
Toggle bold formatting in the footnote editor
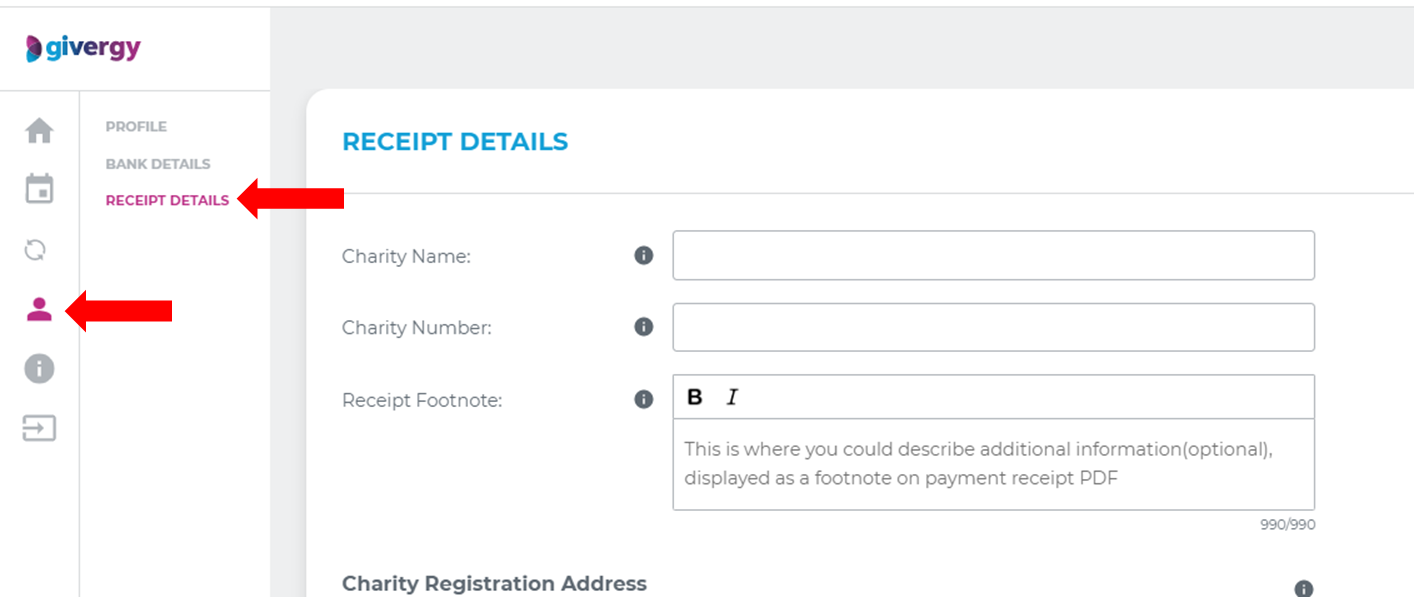(694, 396)
